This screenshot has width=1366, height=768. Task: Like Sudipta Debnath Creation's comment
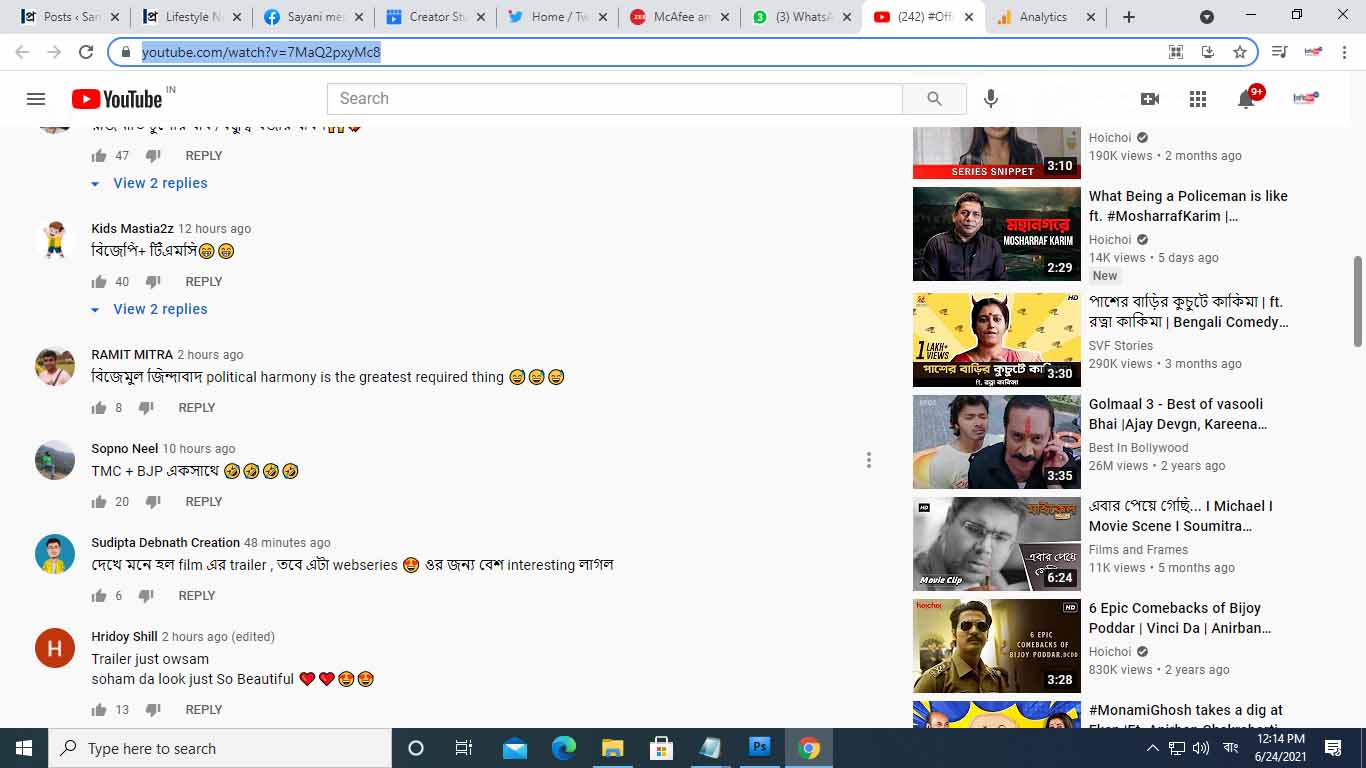point(99,596)
